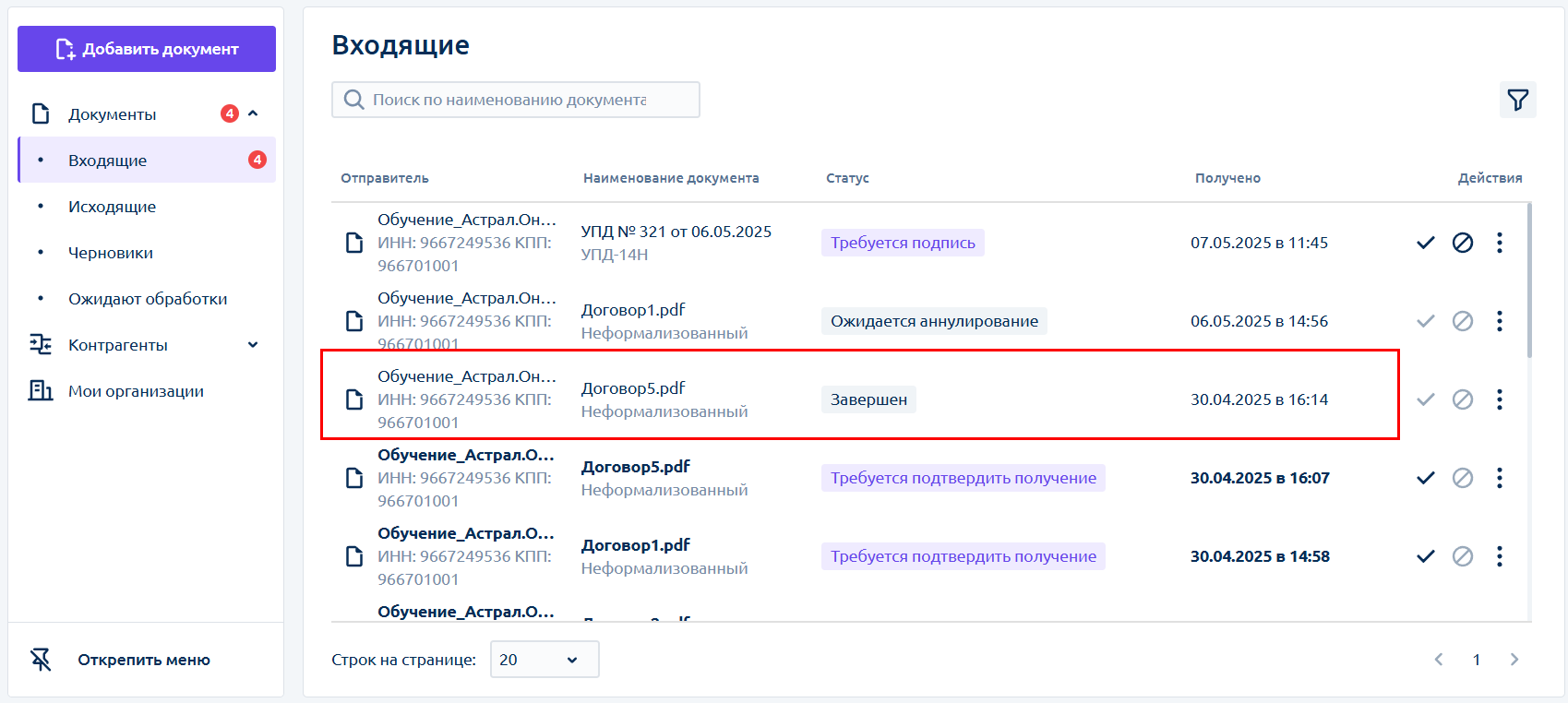Click checkmark to sign УПД № 321

(x=1425, y=243)
